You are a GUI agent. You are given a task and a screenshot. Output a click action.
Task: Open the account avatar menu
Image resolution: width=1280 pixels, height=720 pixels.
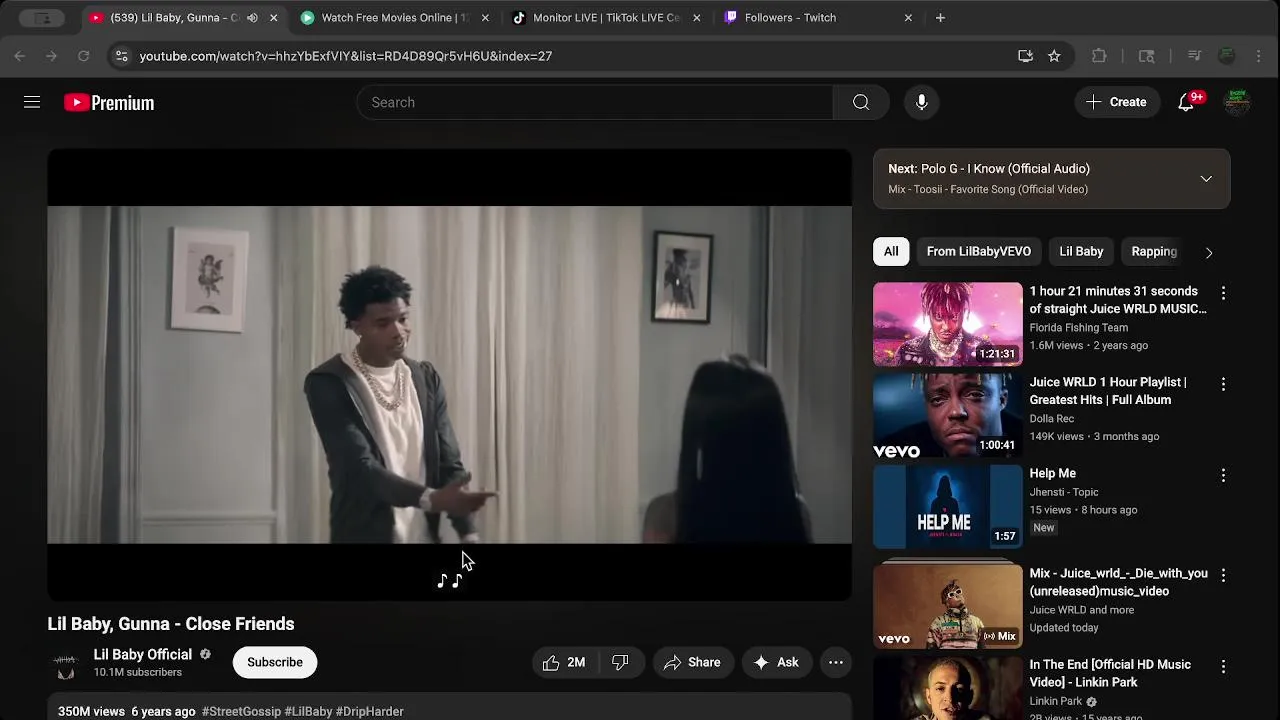1237,102
